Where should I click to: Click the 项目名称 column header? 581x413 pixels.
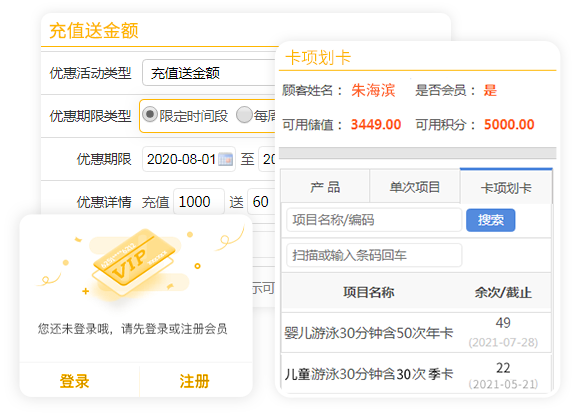coord(369,292)
